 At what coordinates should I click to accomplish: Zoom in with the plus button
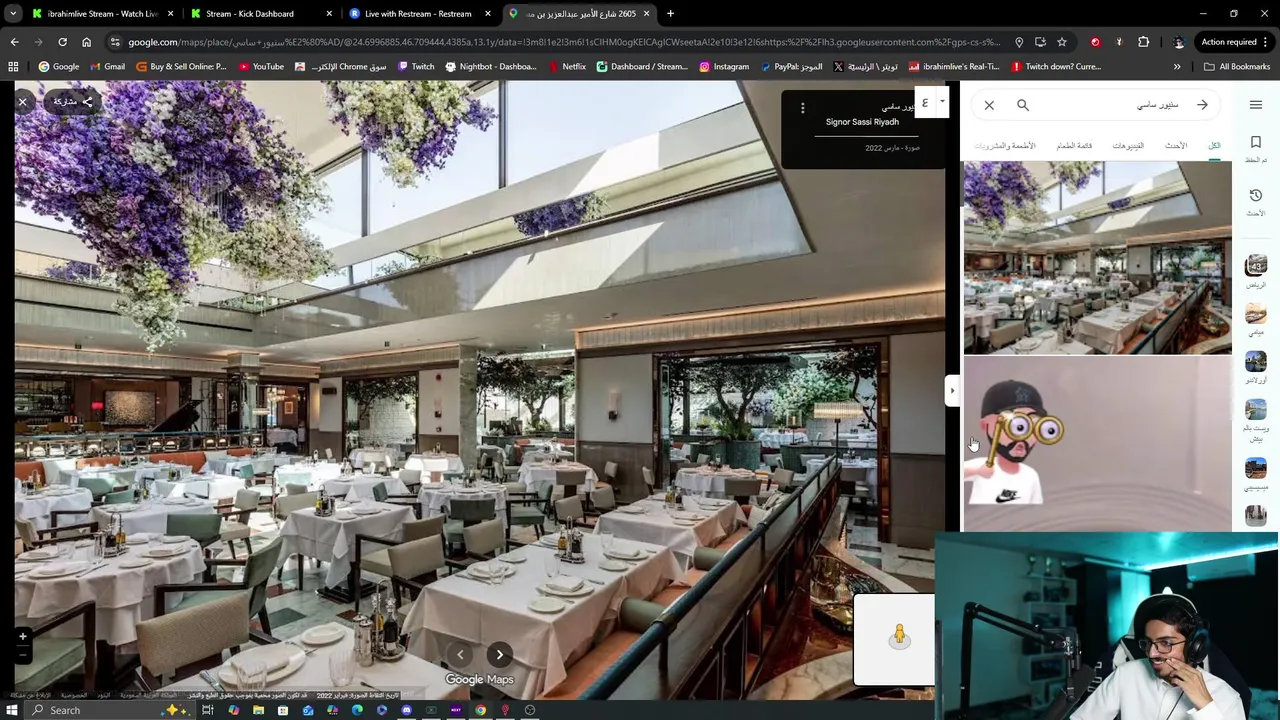[22, 636]
